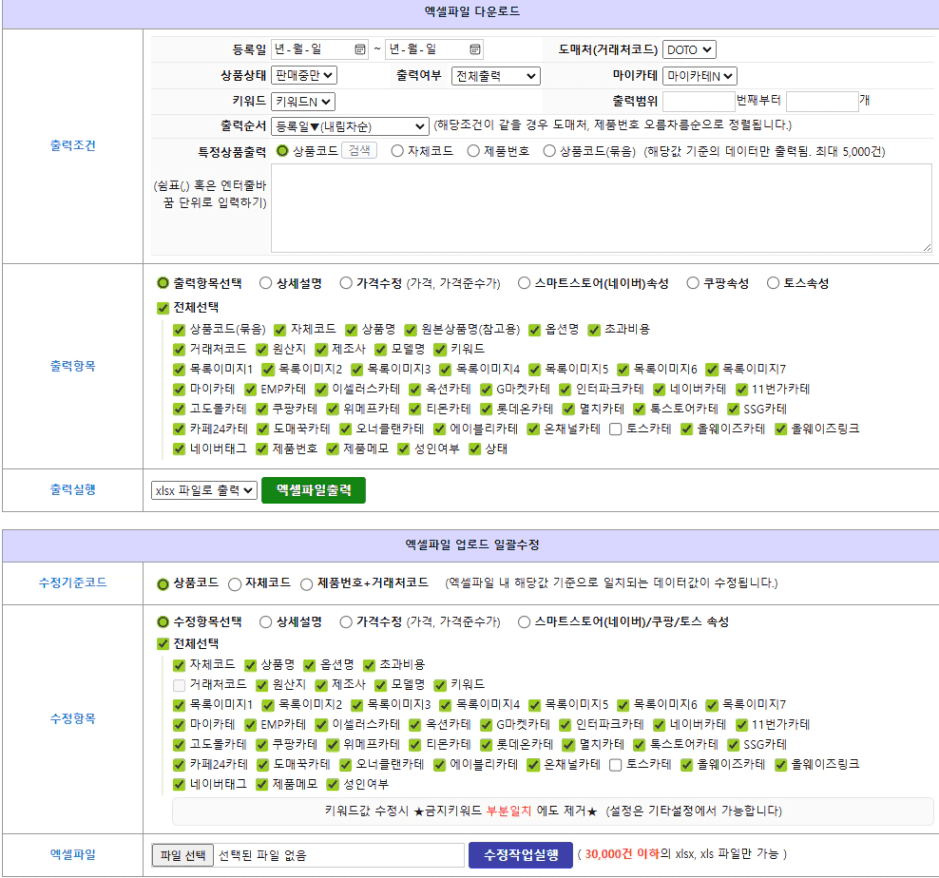Screen dimensions: 939x878
Task: Click the large product code text area
Action: tap(601, 208)
